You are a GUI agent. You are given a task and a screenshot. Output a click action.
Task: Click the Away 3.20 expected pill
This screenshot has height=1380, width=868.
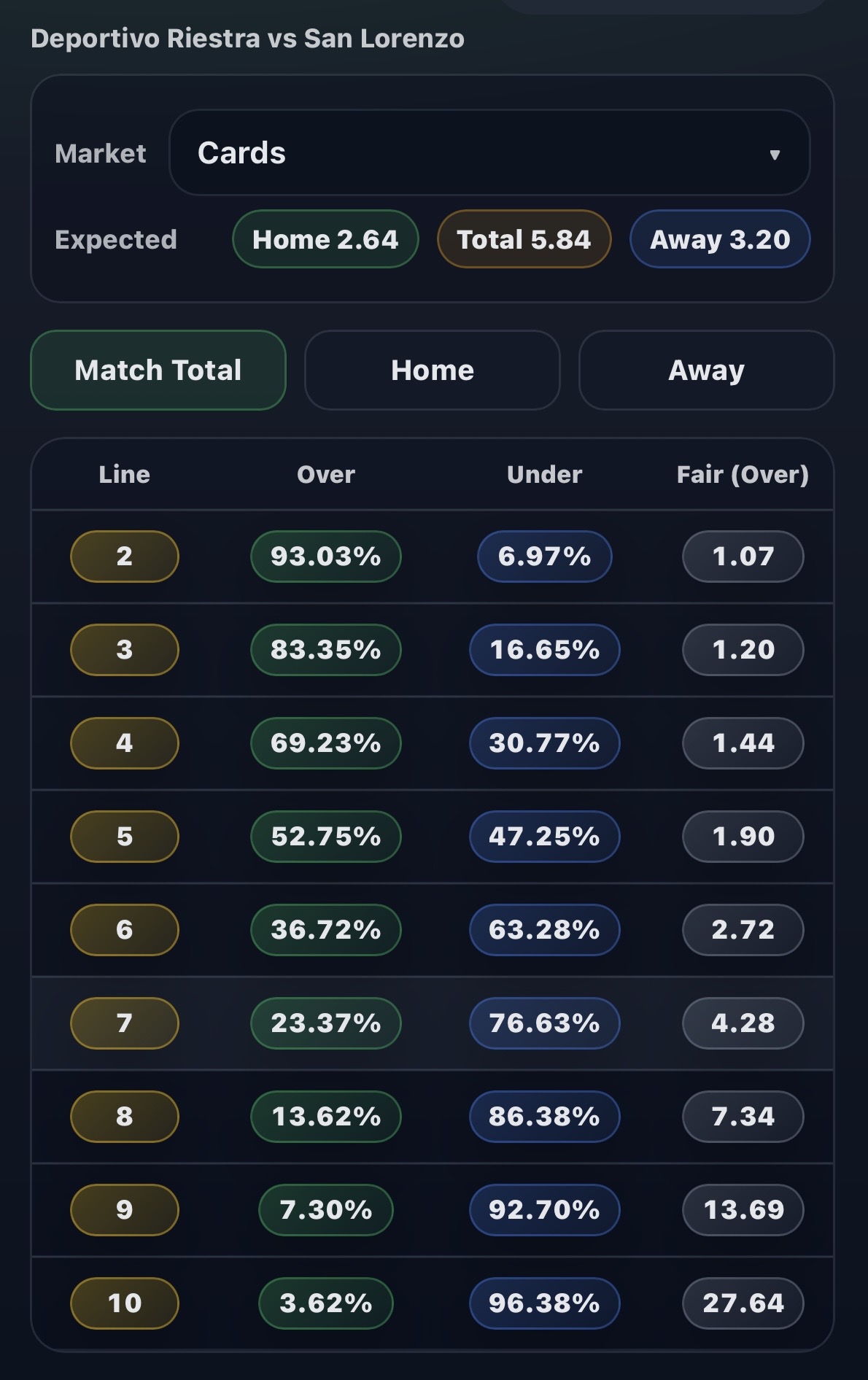(x=720, y=239)
